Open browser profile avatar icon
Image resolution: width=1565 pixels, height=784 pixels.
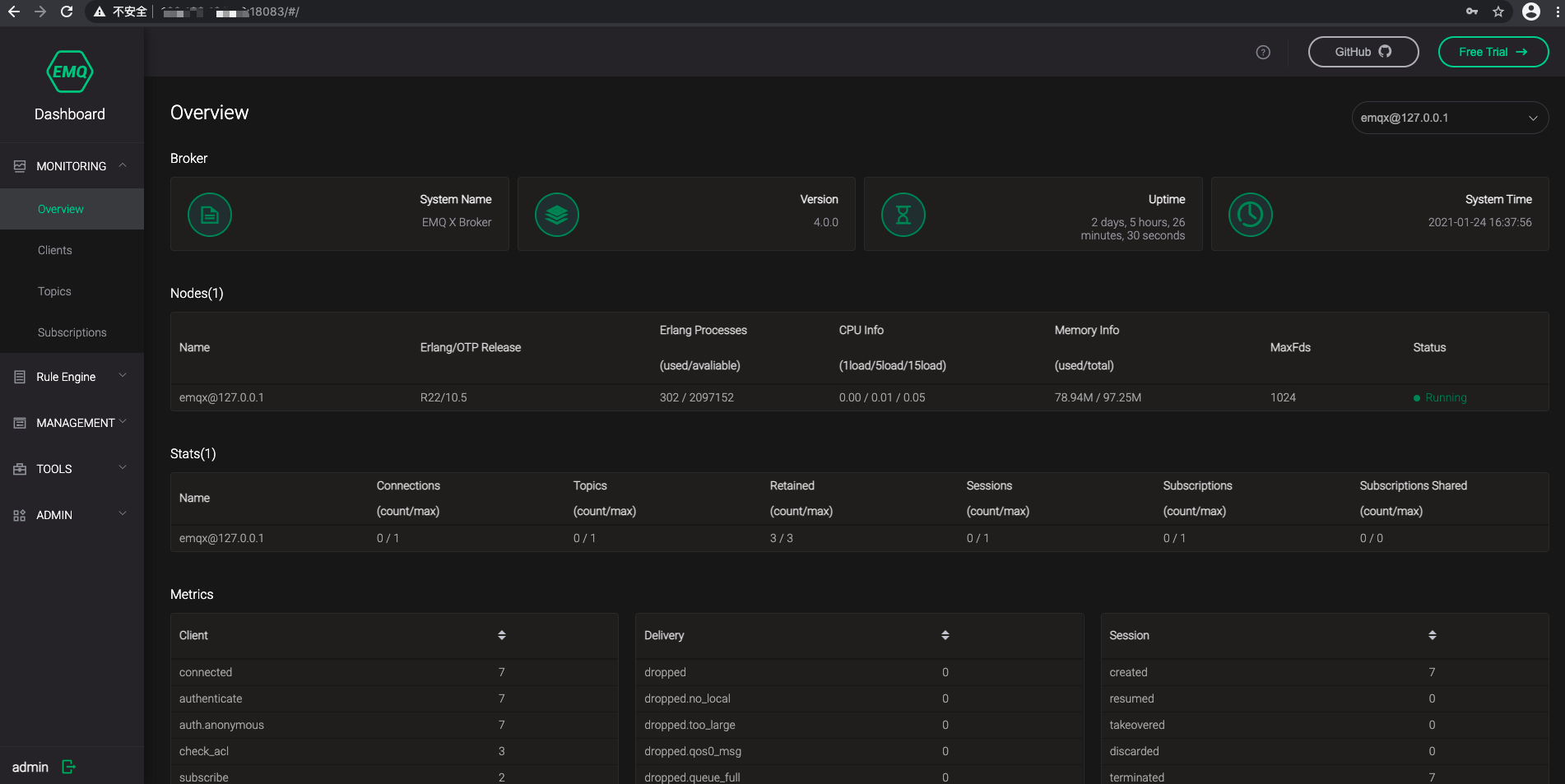click(1531, 12)
